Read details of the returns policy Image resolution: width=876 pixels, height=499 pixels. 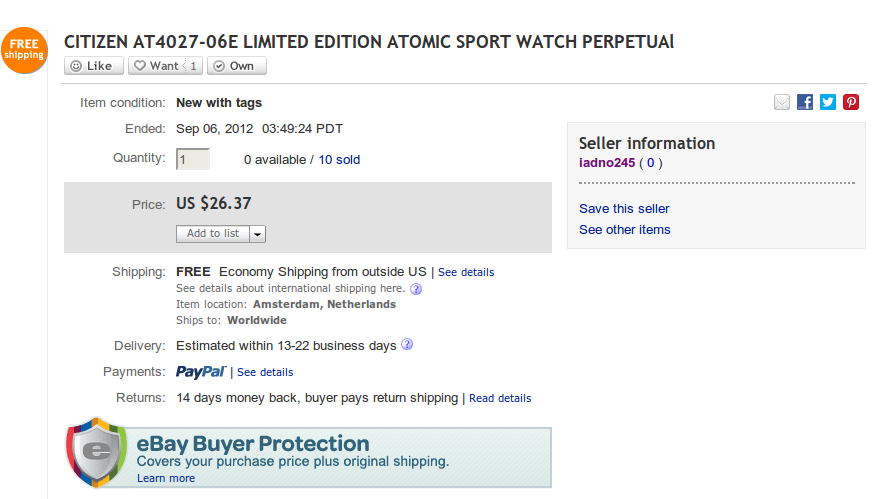point(500,398)
